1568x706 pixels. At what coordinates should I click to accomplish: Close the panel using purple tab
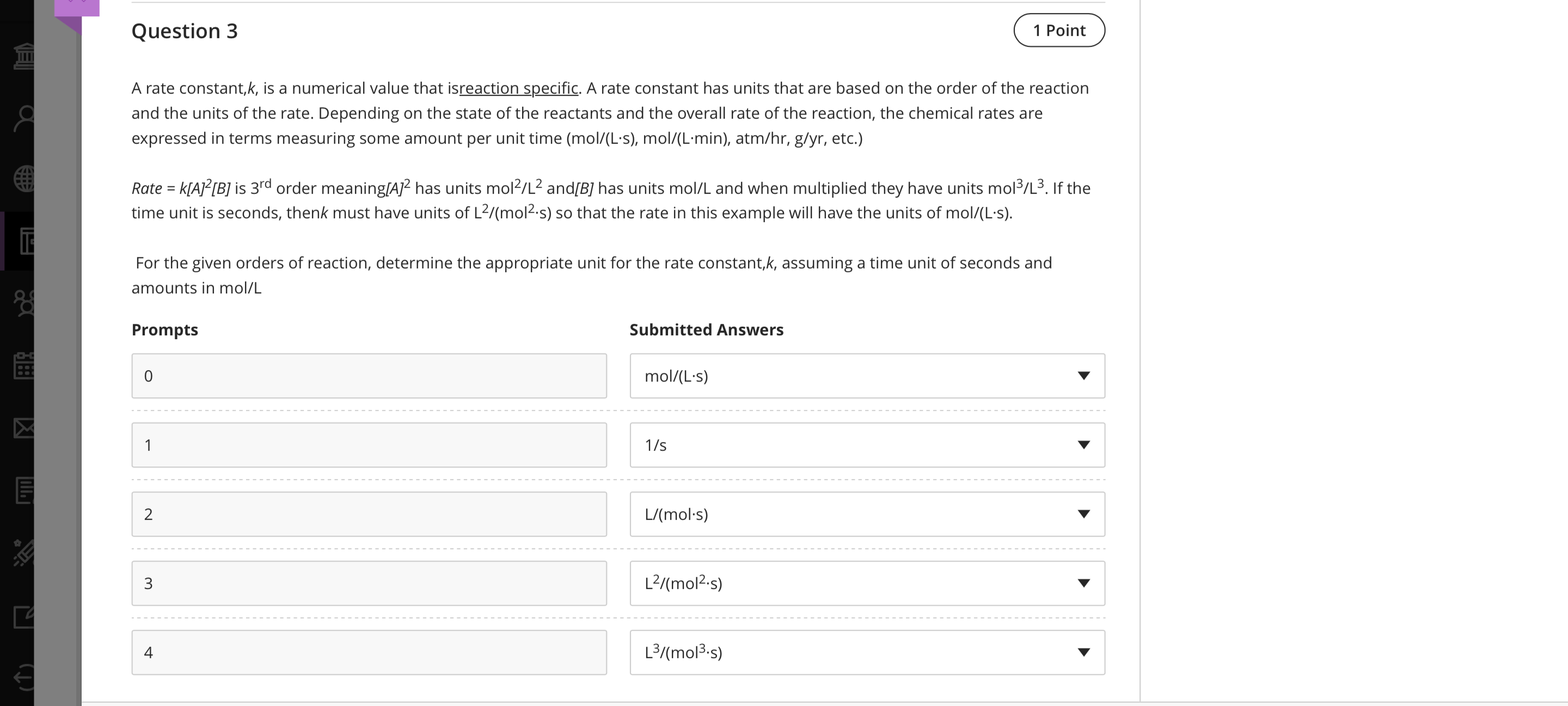(77, 7)
